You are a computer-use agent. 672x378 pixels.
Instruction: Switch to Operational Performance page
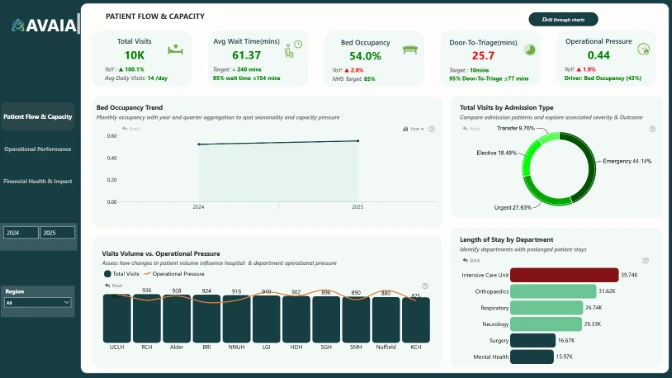click(38, 149)
